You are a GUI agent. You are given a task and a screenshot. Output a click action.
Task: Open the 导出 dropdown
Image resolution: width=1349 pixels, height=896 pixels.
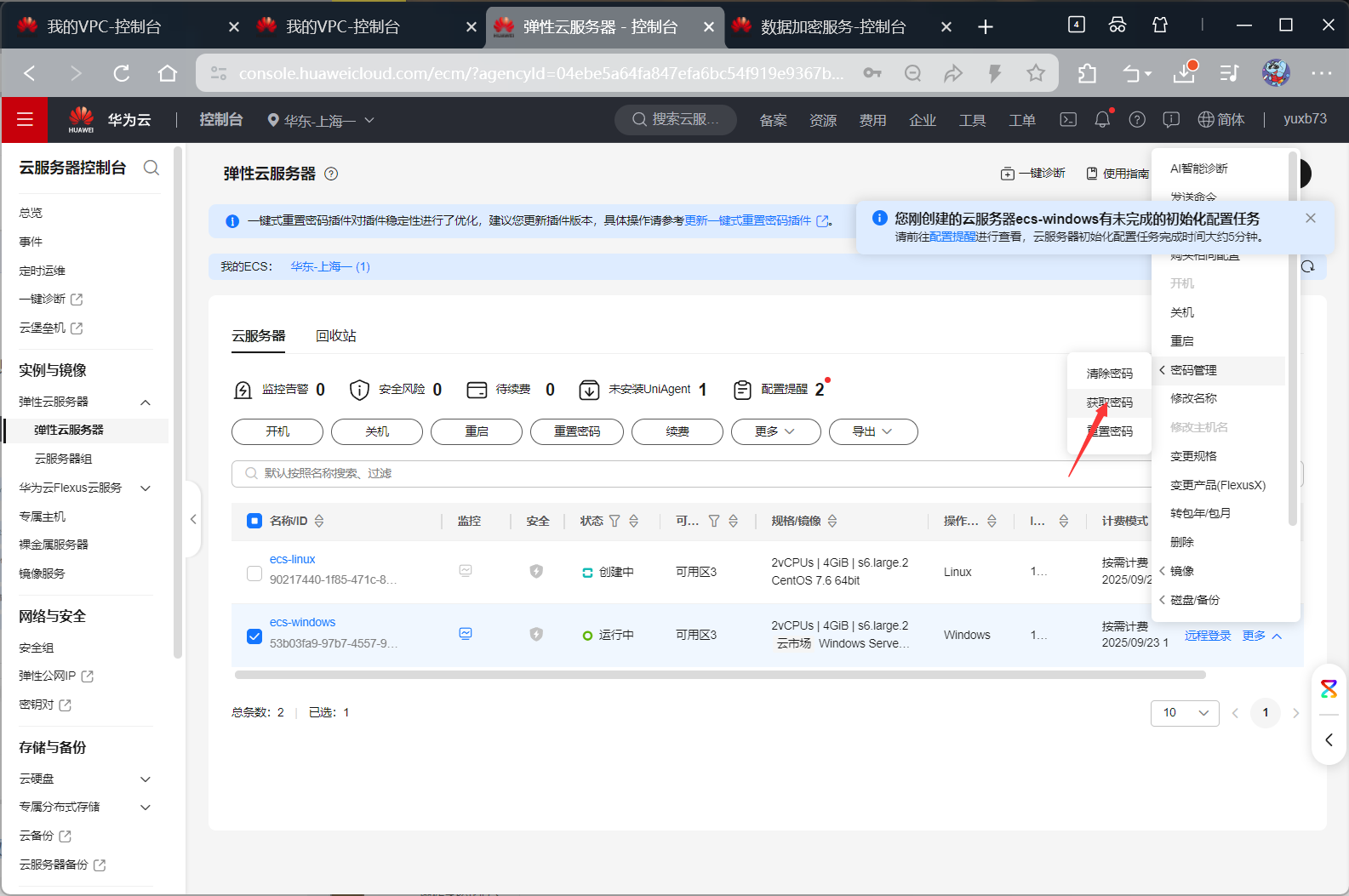873,431
